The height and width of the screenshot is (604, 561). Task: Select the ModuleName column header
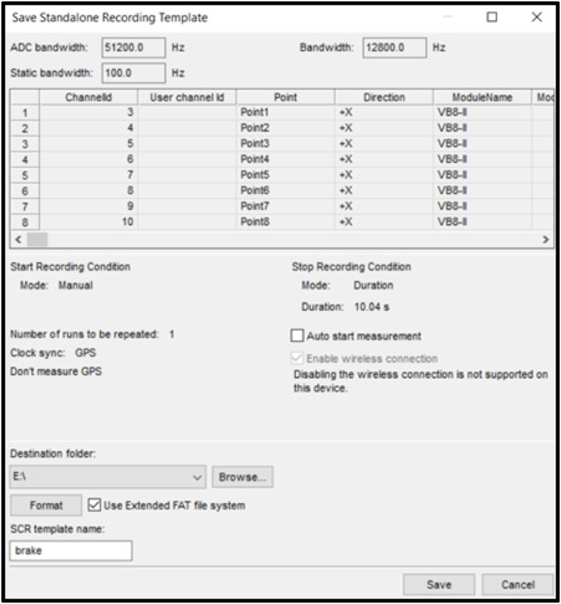[x=482, y=97]
